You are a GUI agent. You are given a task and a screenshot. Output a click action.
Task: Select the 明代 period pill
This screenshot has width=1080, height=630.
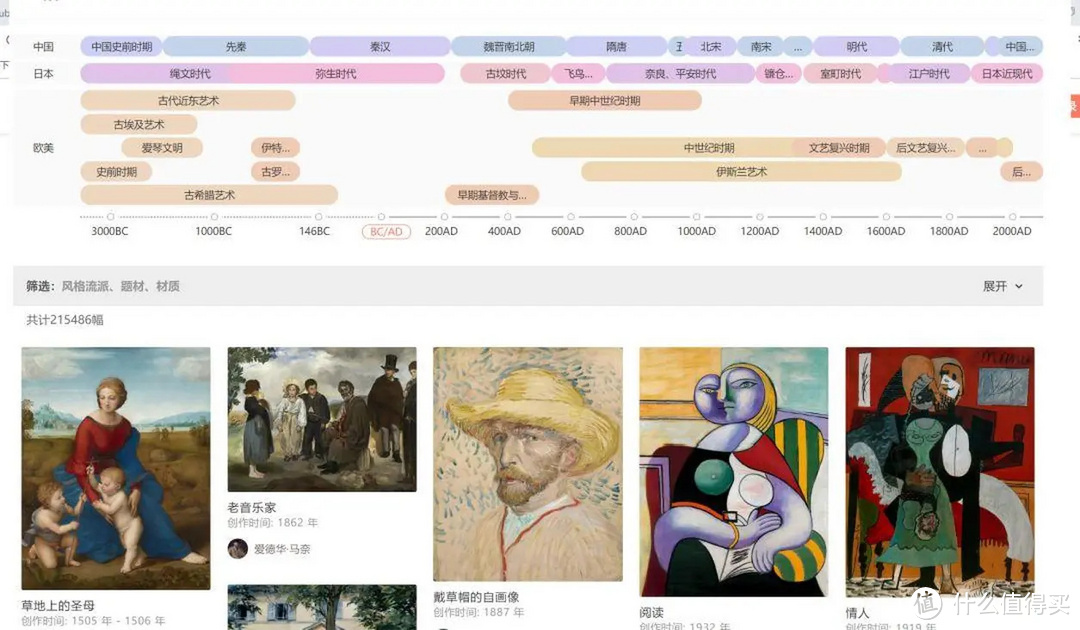pyautogui.click(x=856, y=47)
